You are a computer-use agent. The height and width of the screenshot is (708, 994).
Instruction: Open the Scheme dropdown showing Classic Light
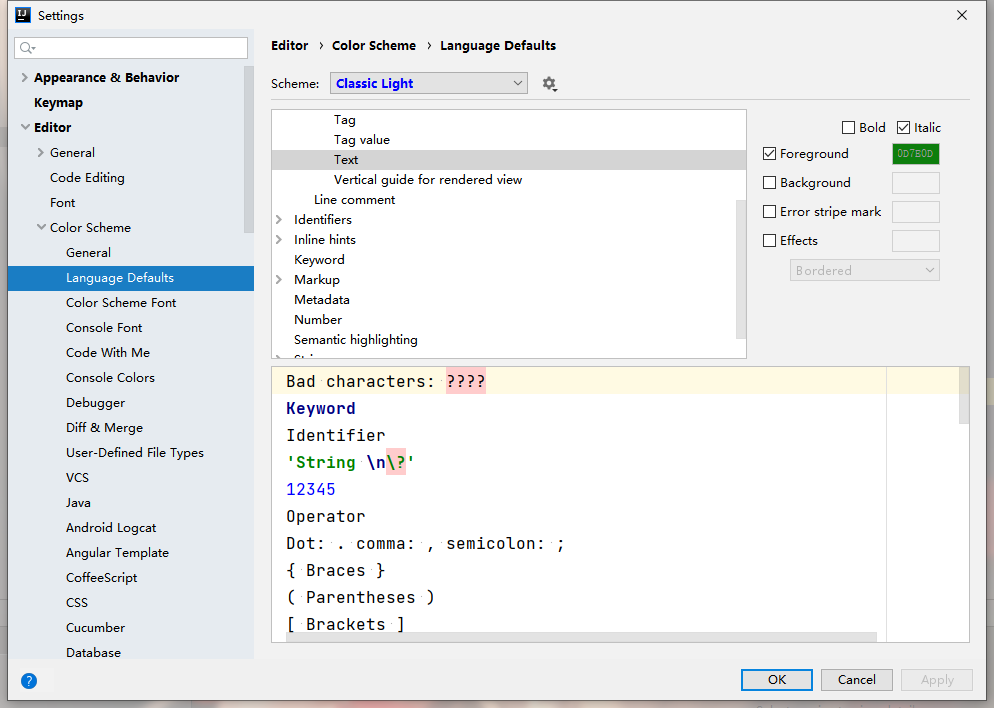coord(429,84)
